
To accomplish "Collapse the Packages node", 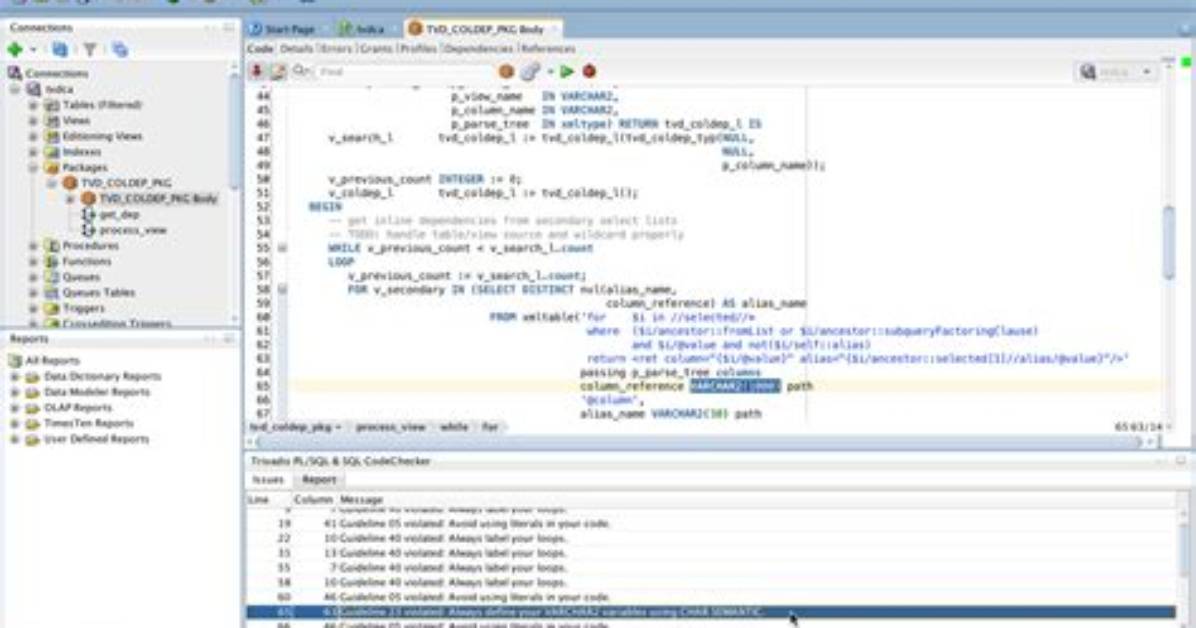I will point(33,167).
